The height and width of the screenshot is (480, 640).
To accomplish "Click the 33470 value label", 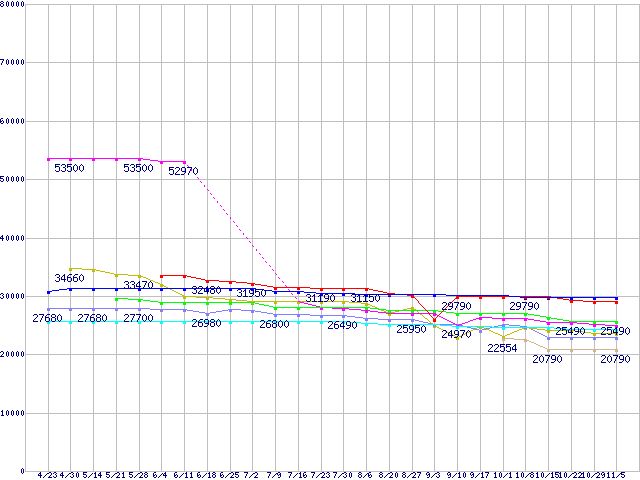I will (138, 286).
